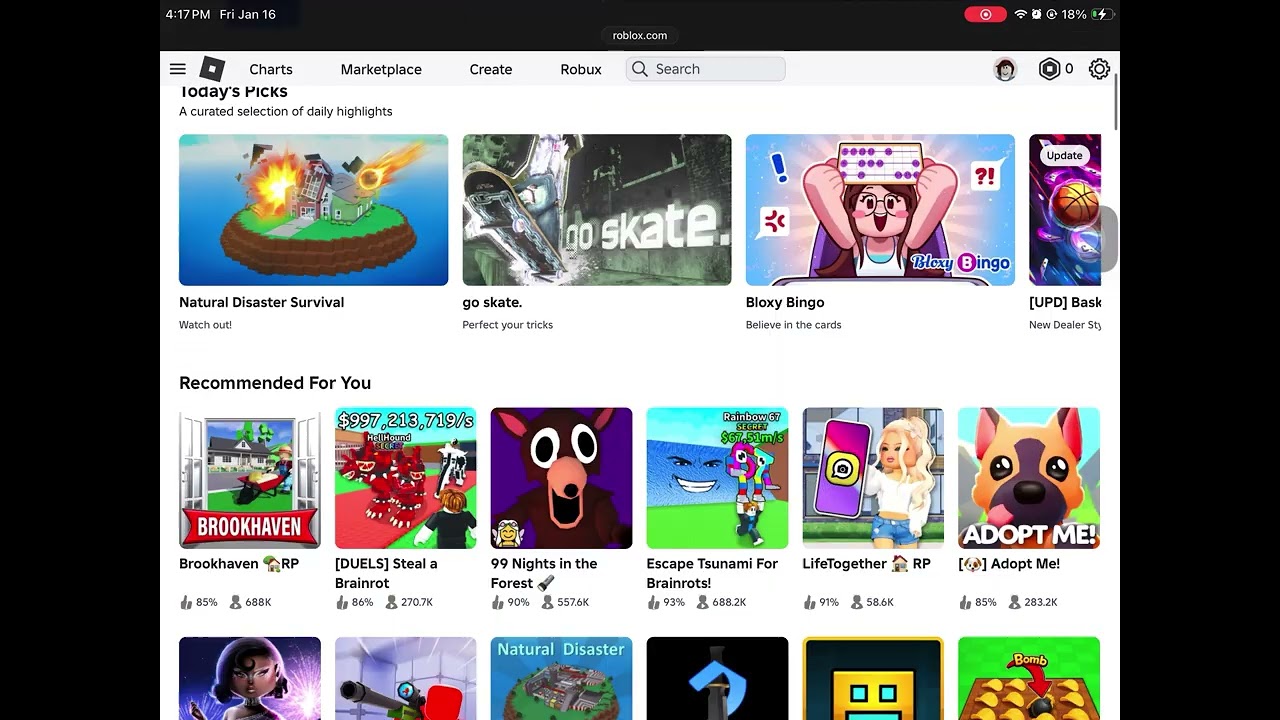Screen dimensions: 1280x720
Task: Click the page vertical scrollbar
Action: [1115, 100]
